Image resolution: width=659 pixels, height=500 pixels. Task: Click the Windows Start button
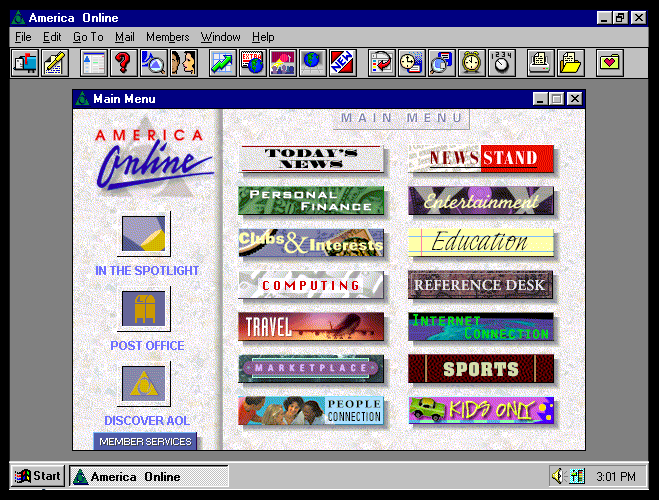coord(38,476)
